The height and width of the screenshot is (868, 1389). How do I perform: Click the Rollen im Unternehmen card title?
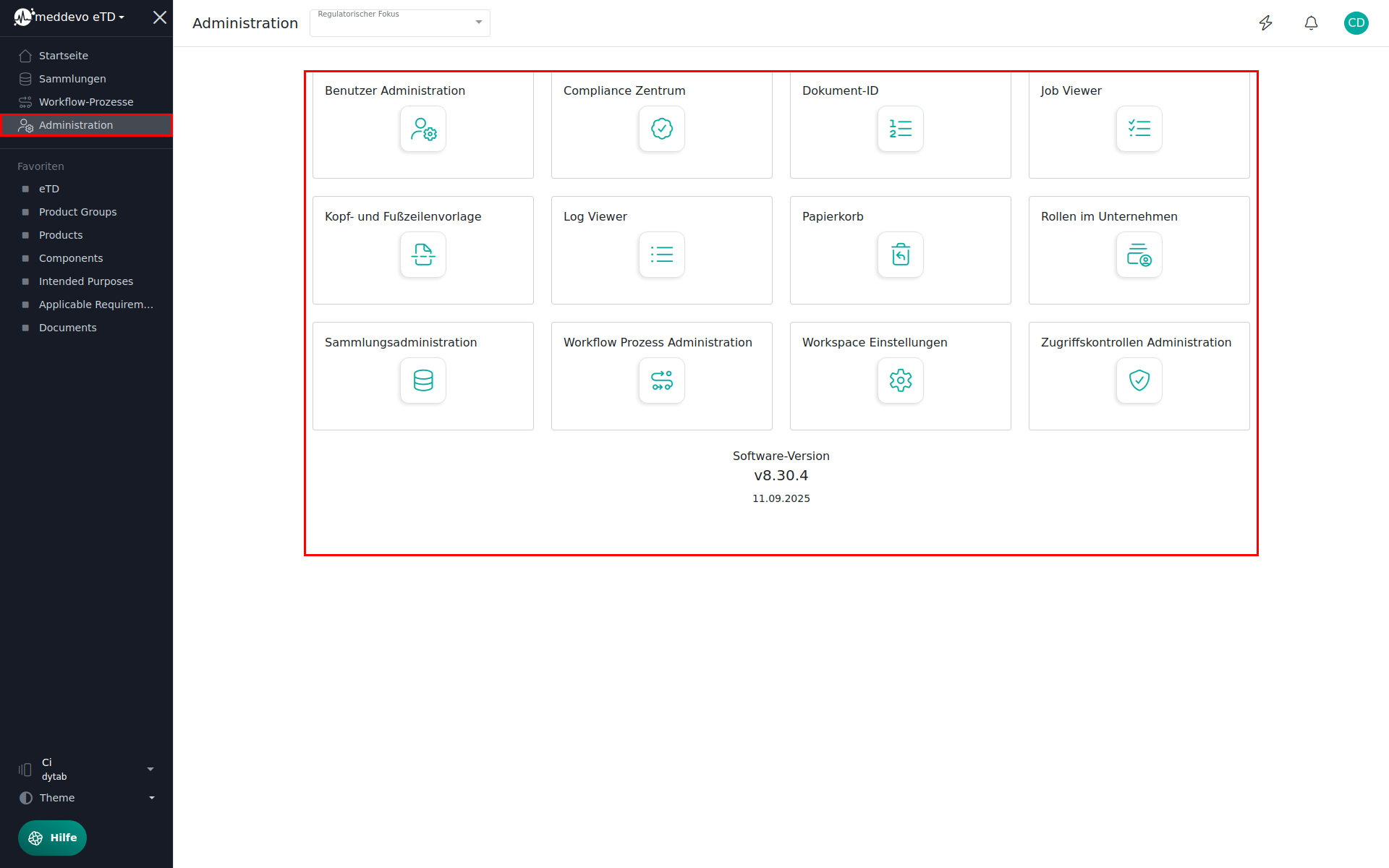1109,216
